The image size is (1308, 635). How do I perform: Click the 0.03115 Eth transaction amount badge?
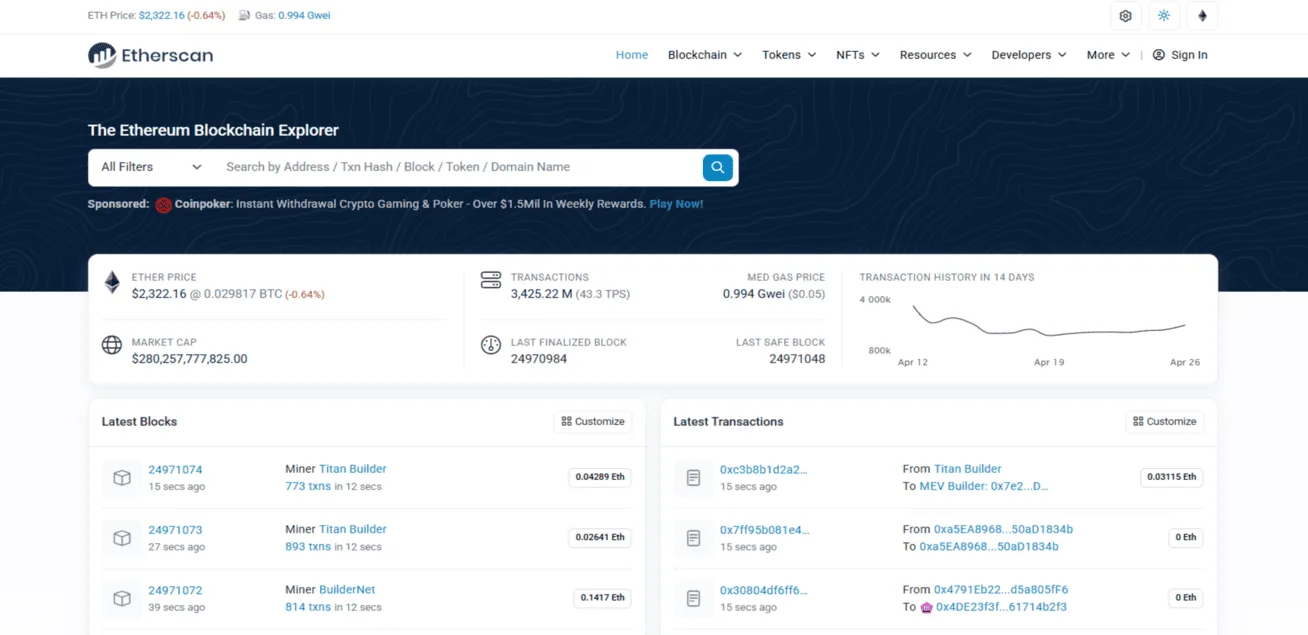pos(1172,478)
